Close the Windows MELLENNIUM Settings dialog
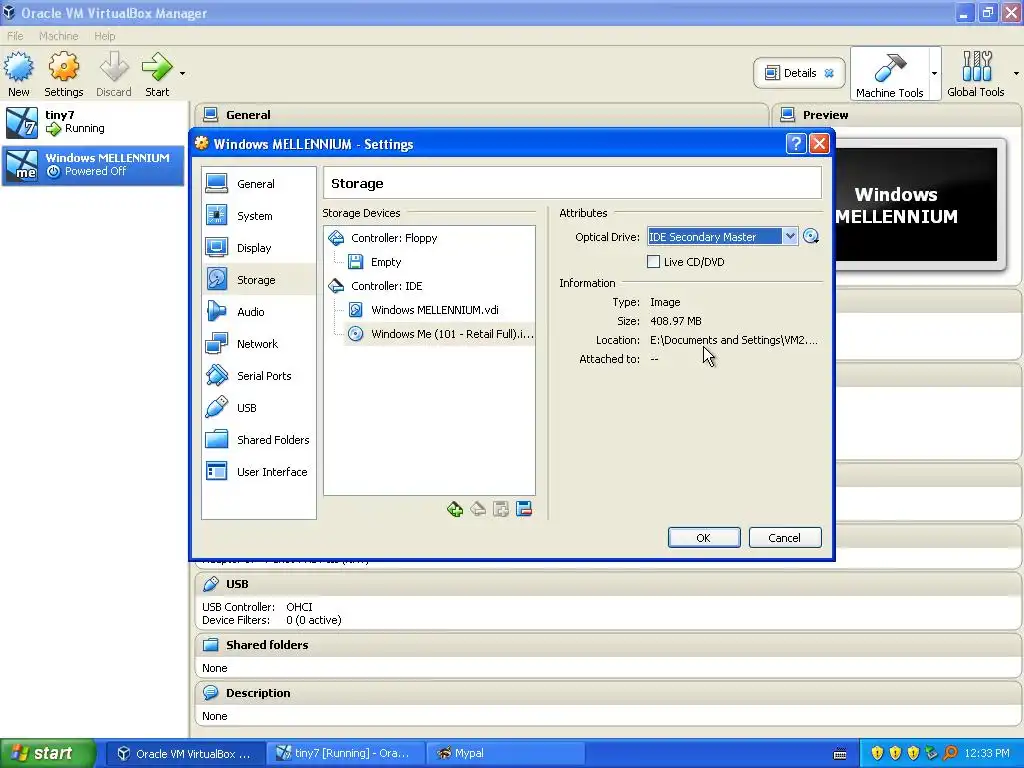This screenshot has height=768, width=1024. 819,144
